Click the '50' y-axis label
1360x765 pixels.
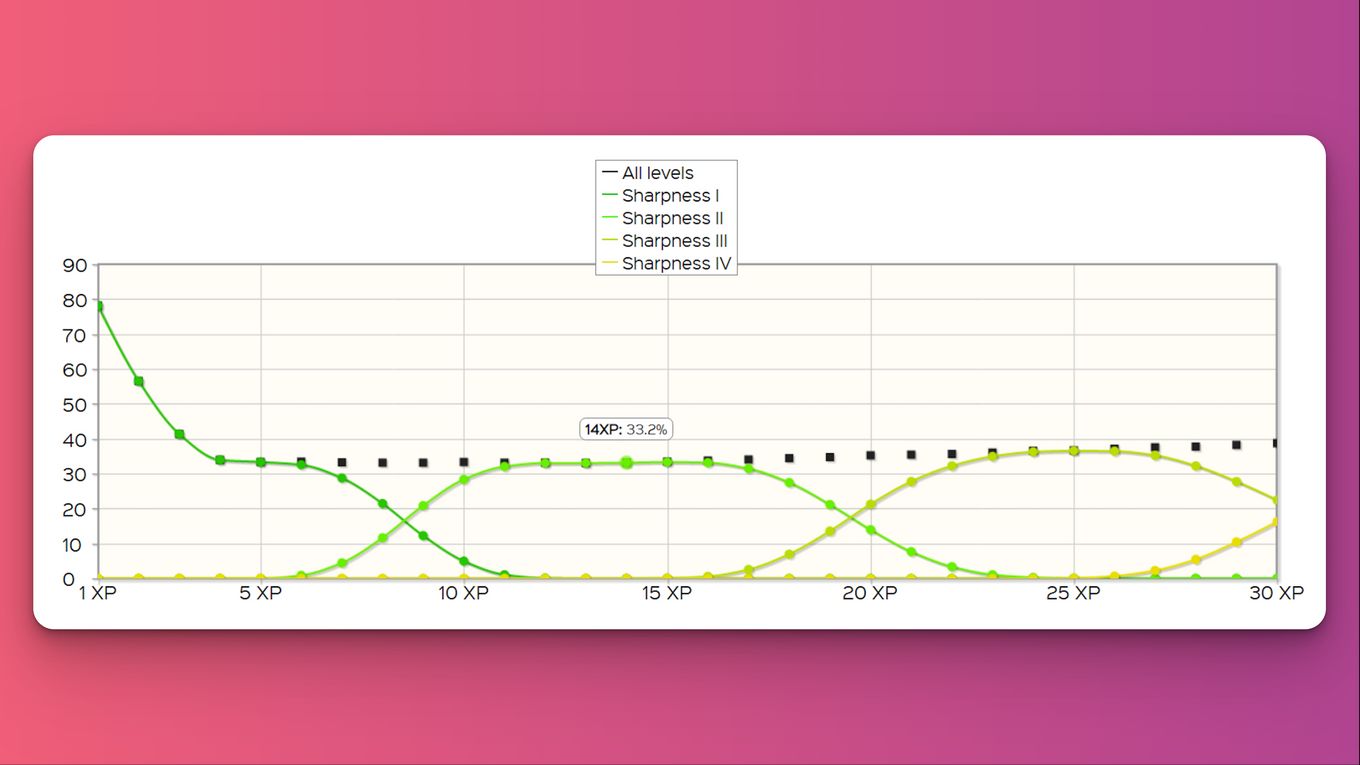75,405
